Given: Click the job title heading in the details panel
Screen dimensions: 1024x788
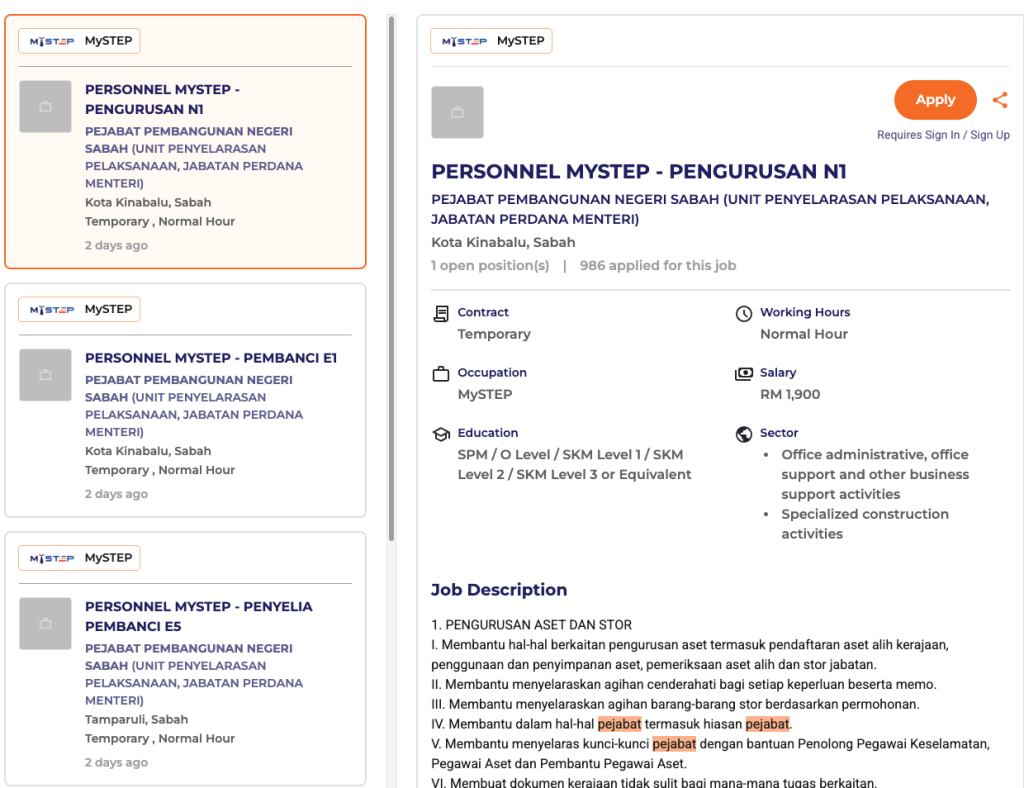Looking at the screenshot, I should coord(638,170).
